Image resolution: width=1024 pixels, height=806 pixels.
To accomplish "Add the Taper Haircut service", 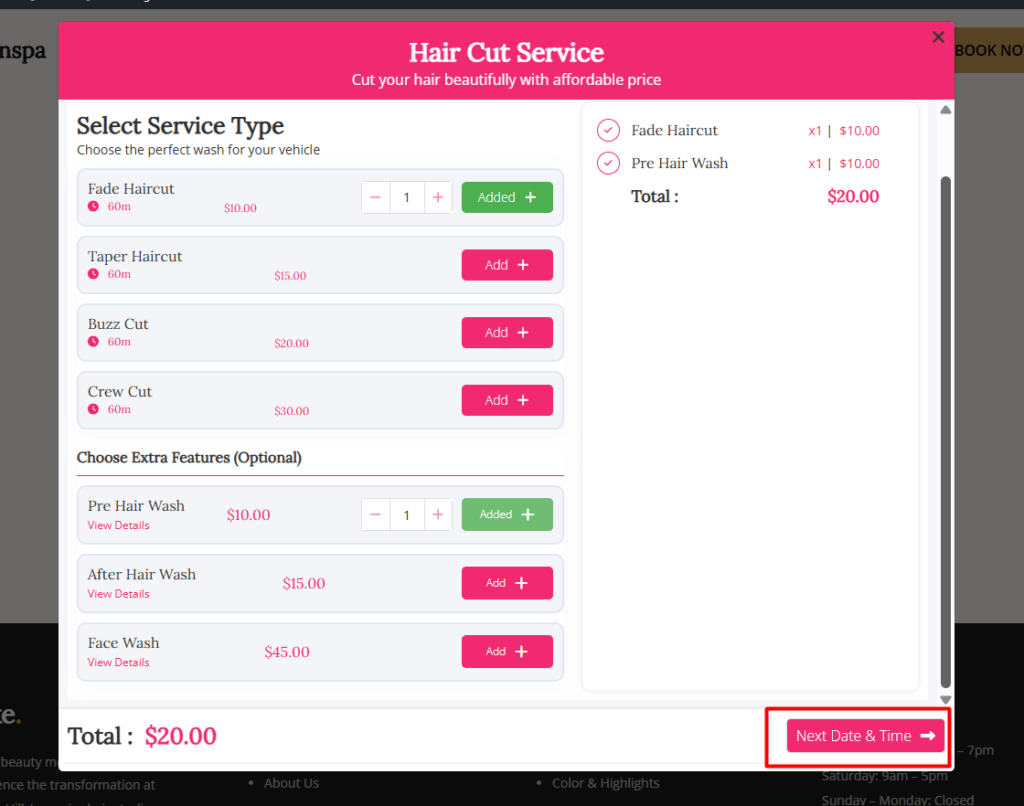I will 507,265.
